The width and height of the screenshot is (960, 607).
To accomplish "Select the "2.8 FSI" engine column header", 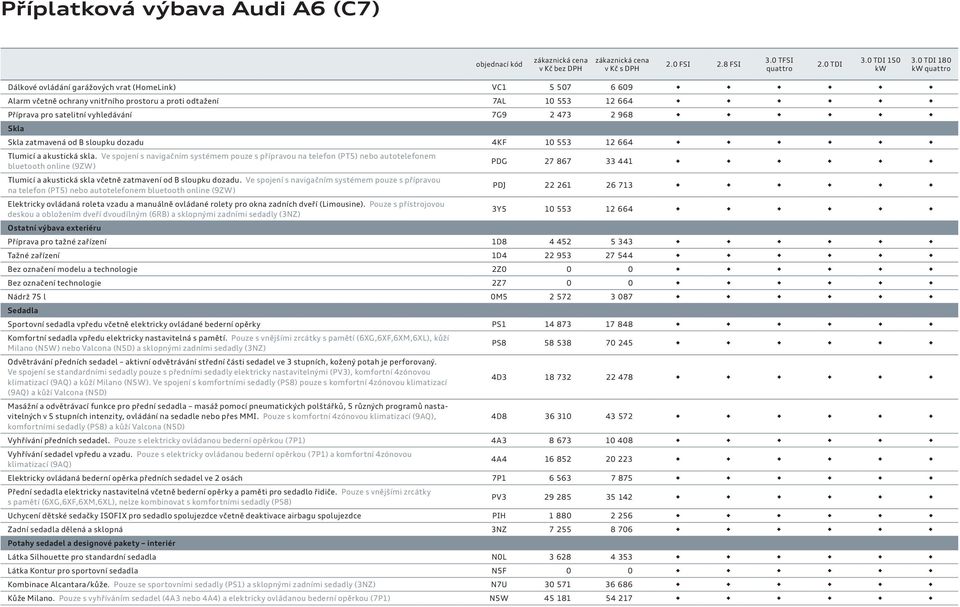I will [729, 64].
